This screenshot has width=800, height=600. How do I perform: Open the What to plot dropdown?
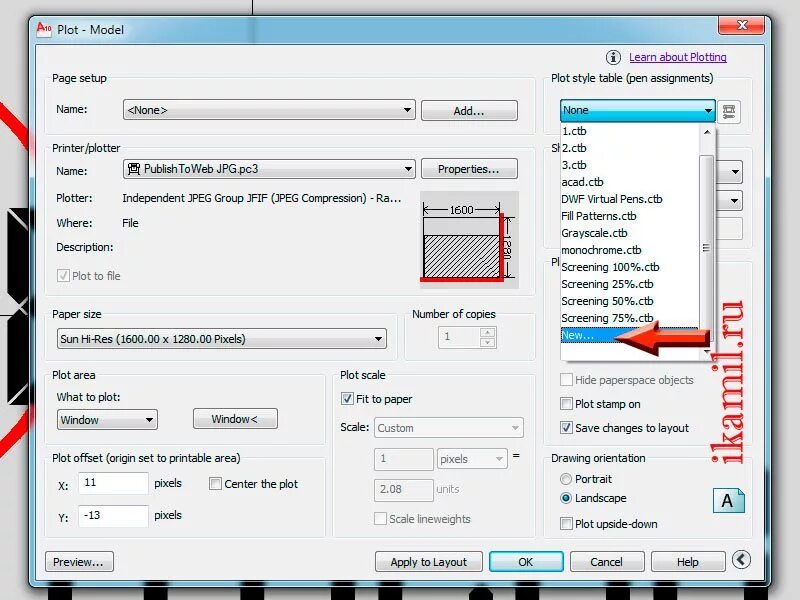[107, 420]
